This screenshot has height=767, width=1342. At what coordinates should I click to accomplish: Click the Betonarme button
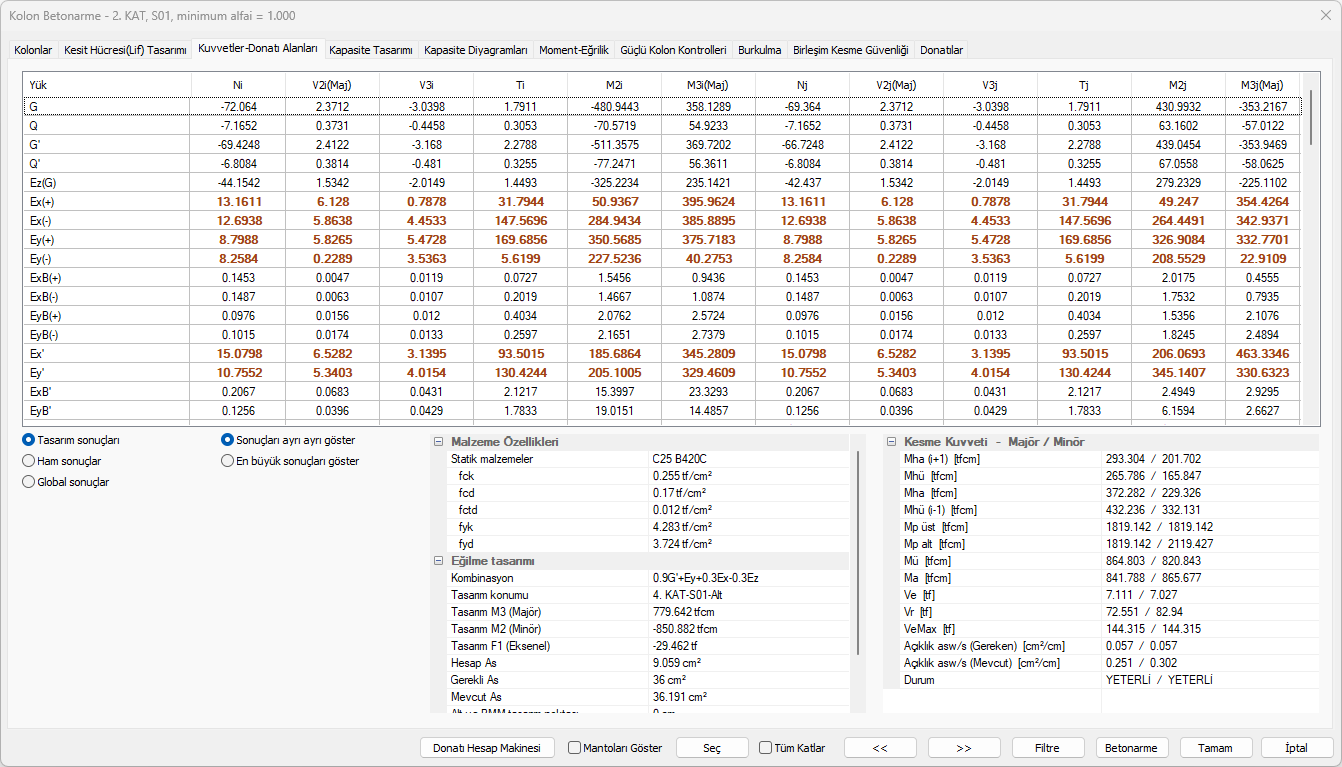pyautogui.click(x=1132, y=748)
